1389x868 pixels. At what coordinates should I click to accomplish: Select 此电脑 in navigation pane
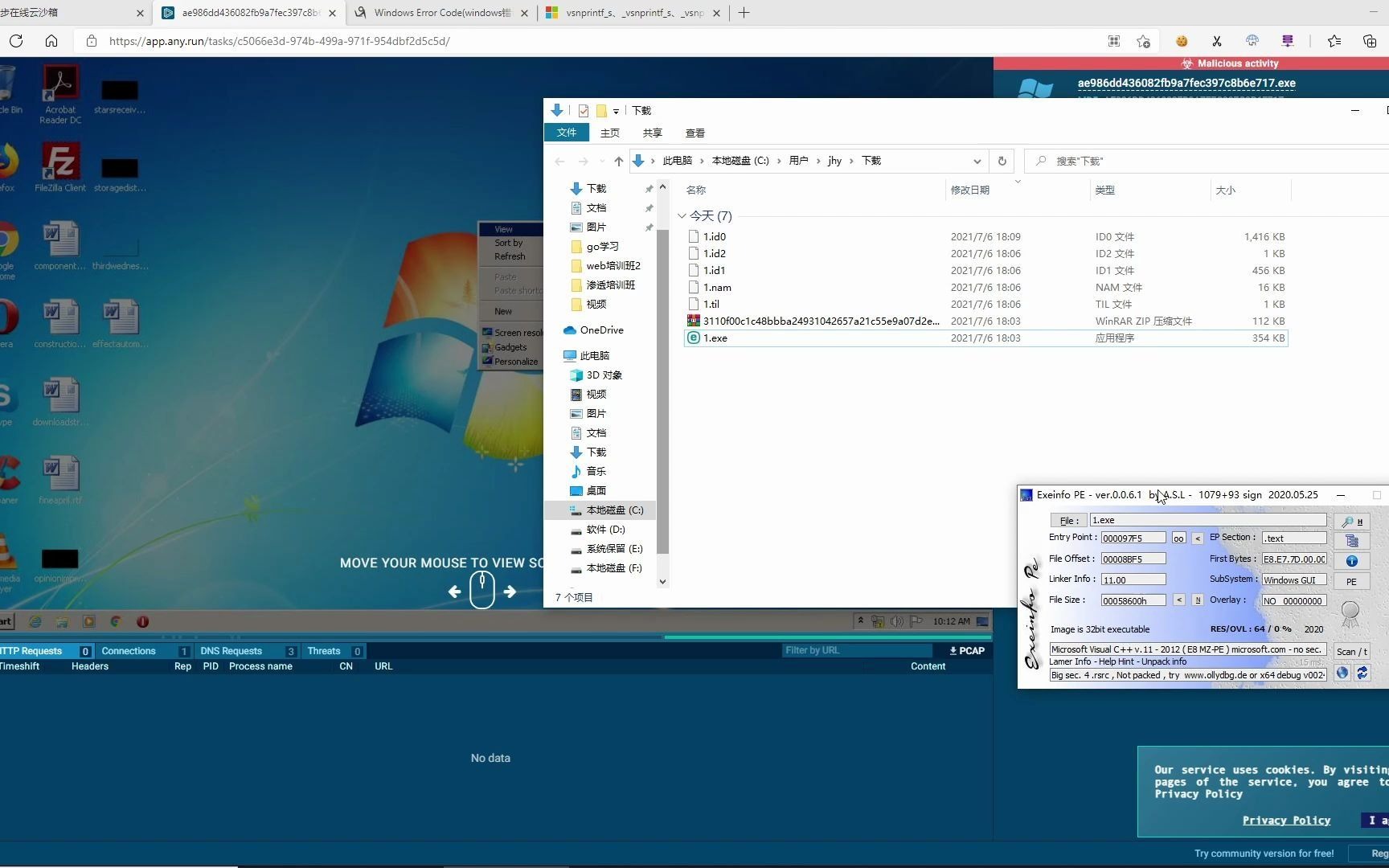(x=595, y=356)
